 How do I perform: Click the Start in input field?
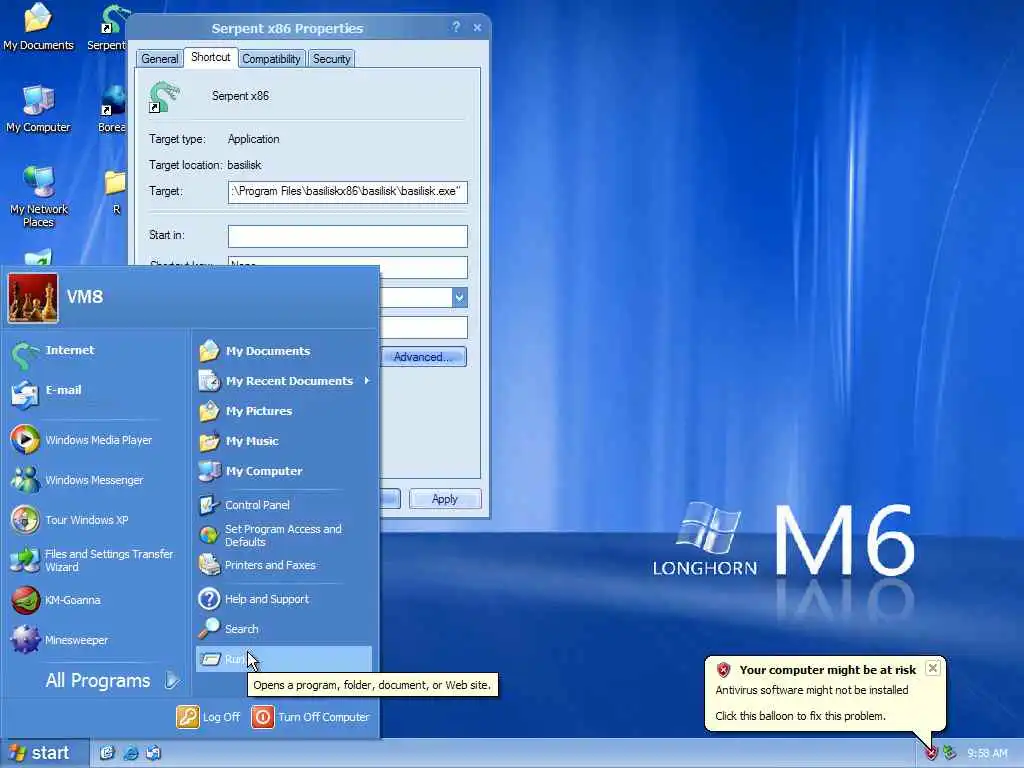pyautogui.click(x=347, y=236)
